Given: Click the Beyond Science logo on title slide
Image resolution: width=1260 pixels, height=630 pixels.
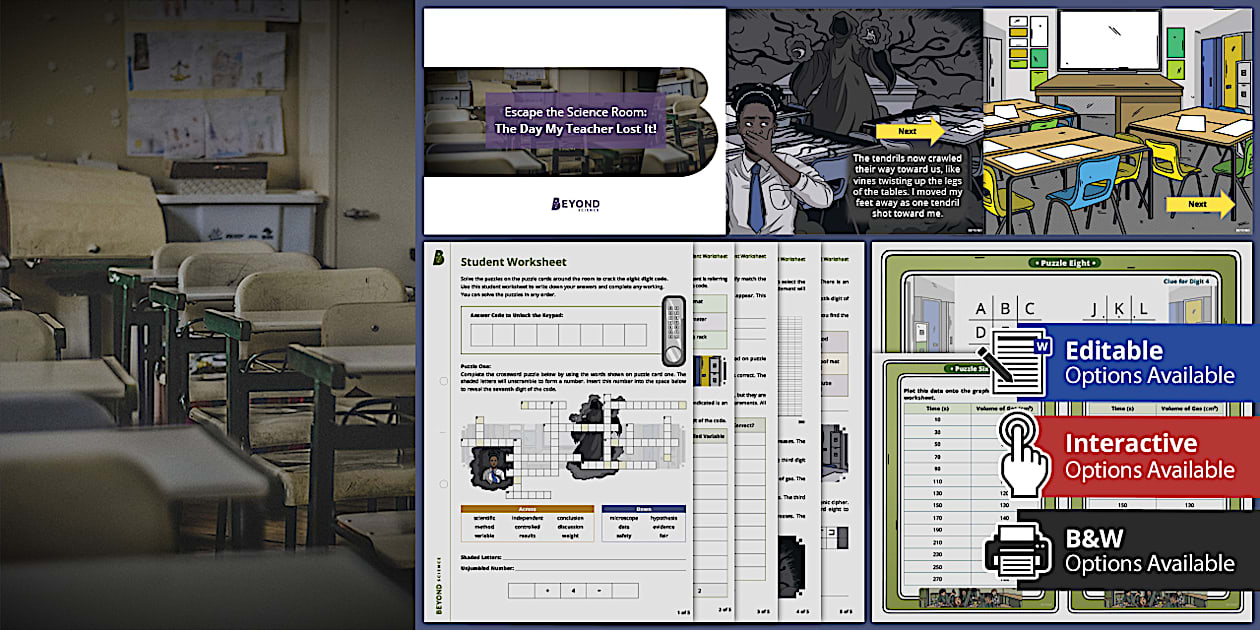Looking at the screenshot, I should pos(575,204).
